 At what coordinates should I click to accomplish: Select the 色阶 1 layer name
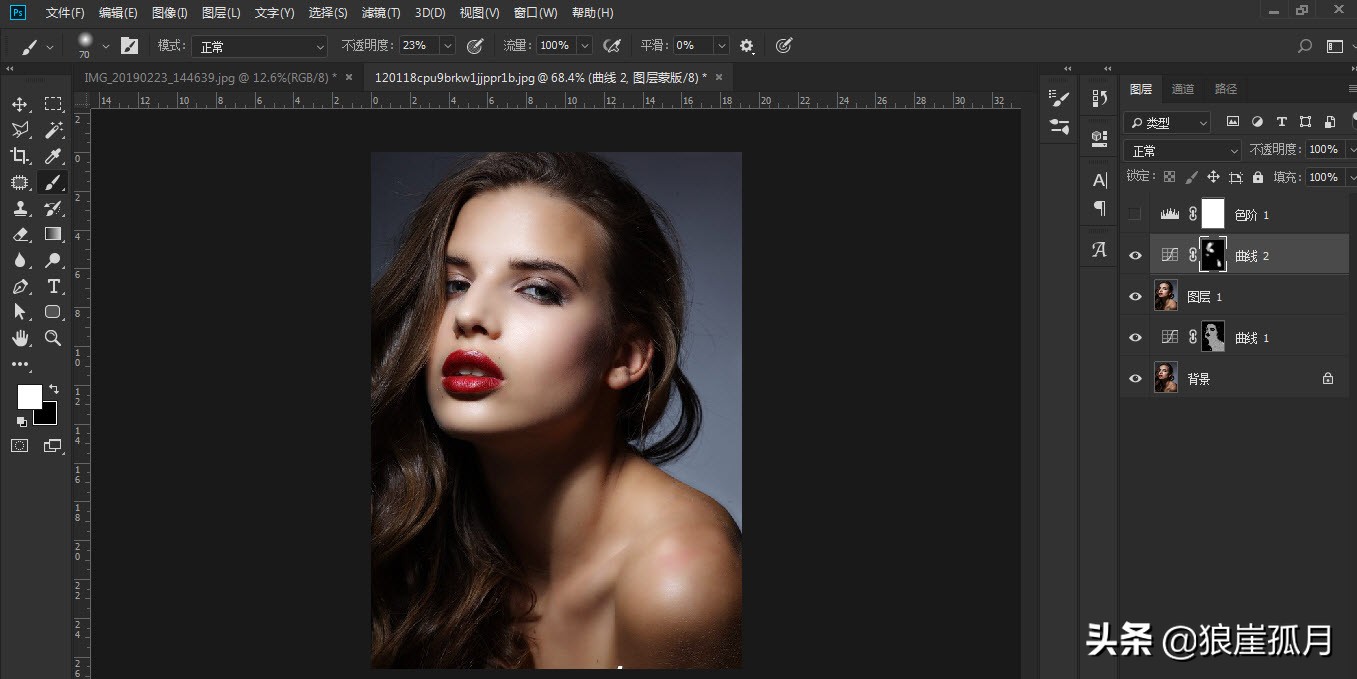tap(1252, 215)
